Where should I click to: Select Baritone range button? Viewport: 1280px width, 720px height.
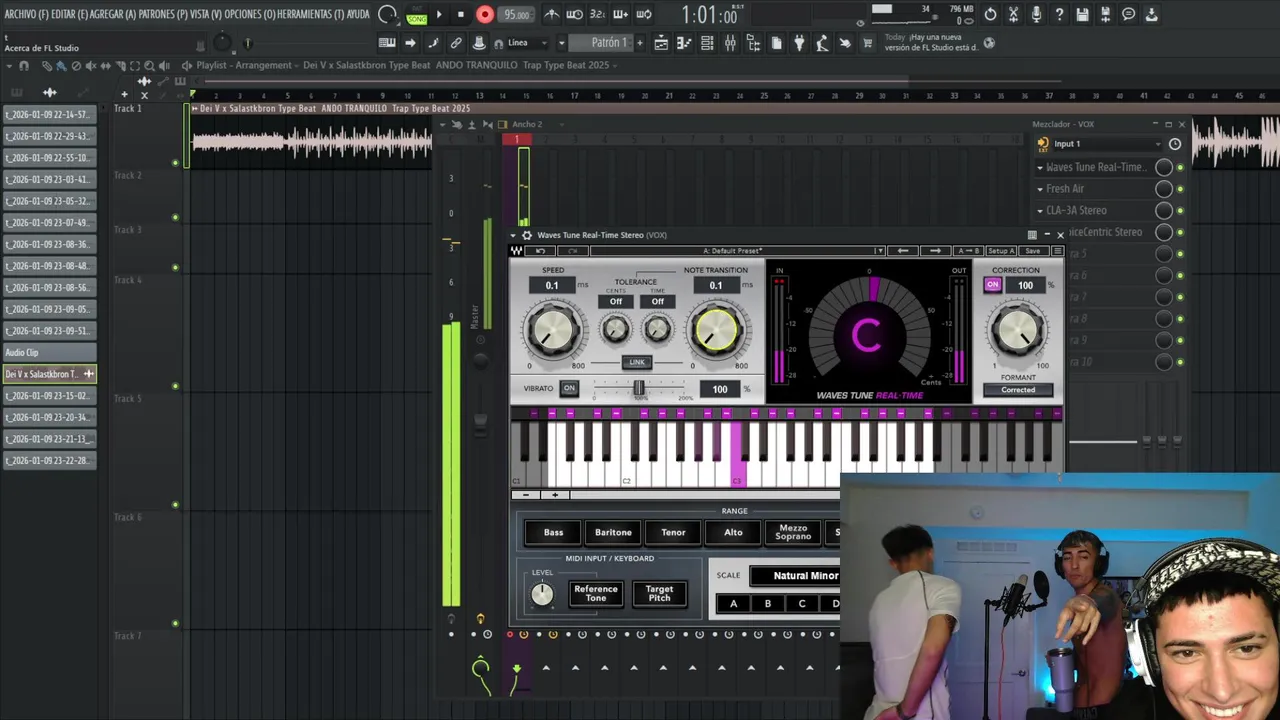click(613, 532)
